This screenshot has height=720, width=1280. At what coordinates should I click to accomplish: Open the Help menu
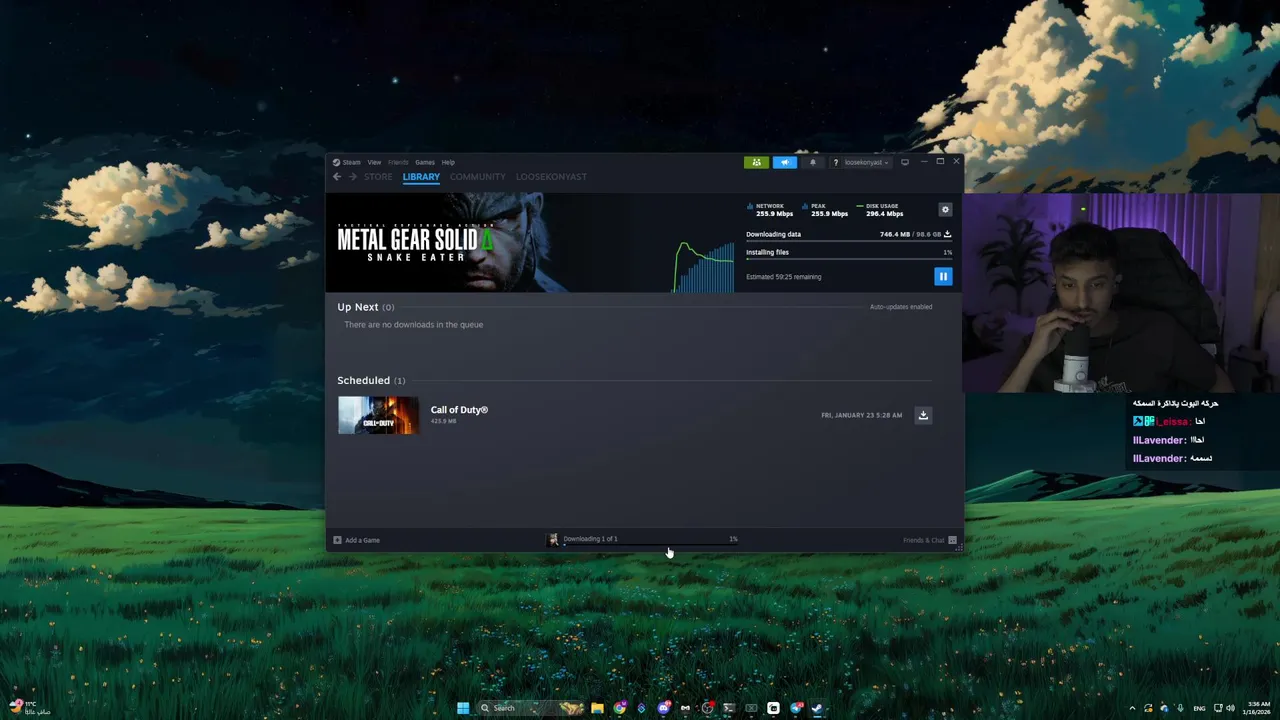(x=448, y=162)
